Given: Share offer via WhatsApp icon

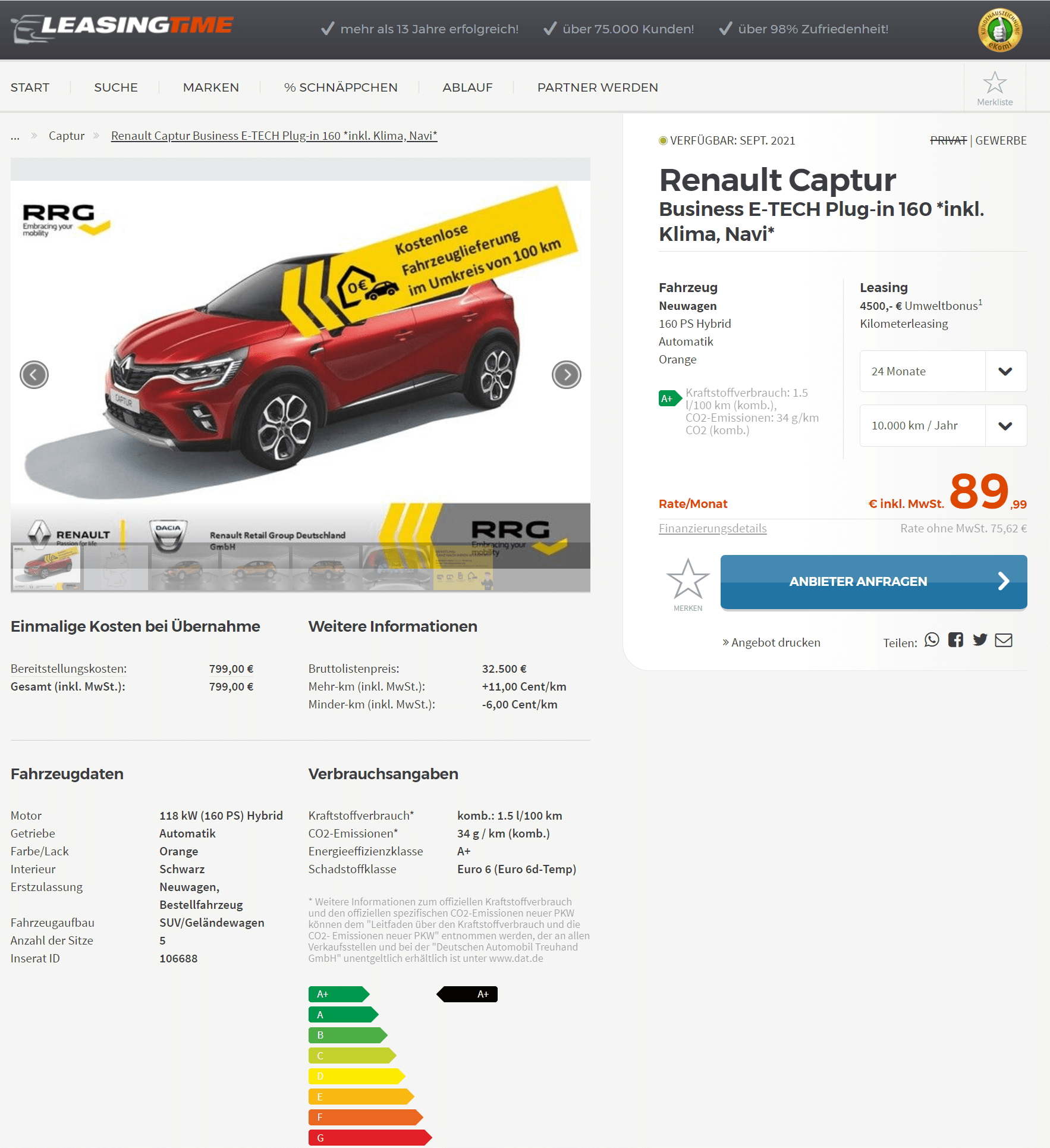Looking at the screenshot, I should 932,640.
